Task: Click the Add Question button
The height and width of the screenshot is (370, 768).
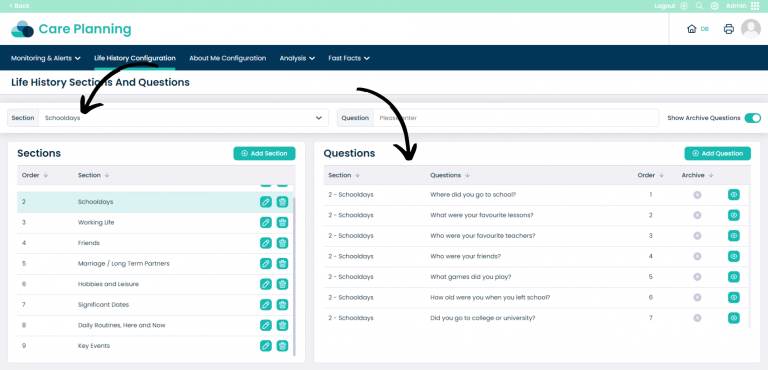Action: [x=718, y=153]
